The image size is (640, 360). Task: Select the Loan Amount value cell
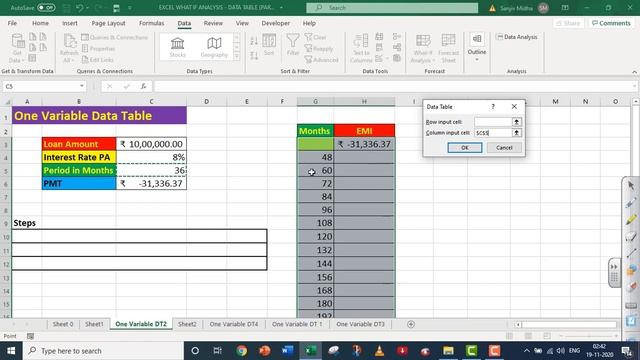pyautogui.click(x=151, y=144)
